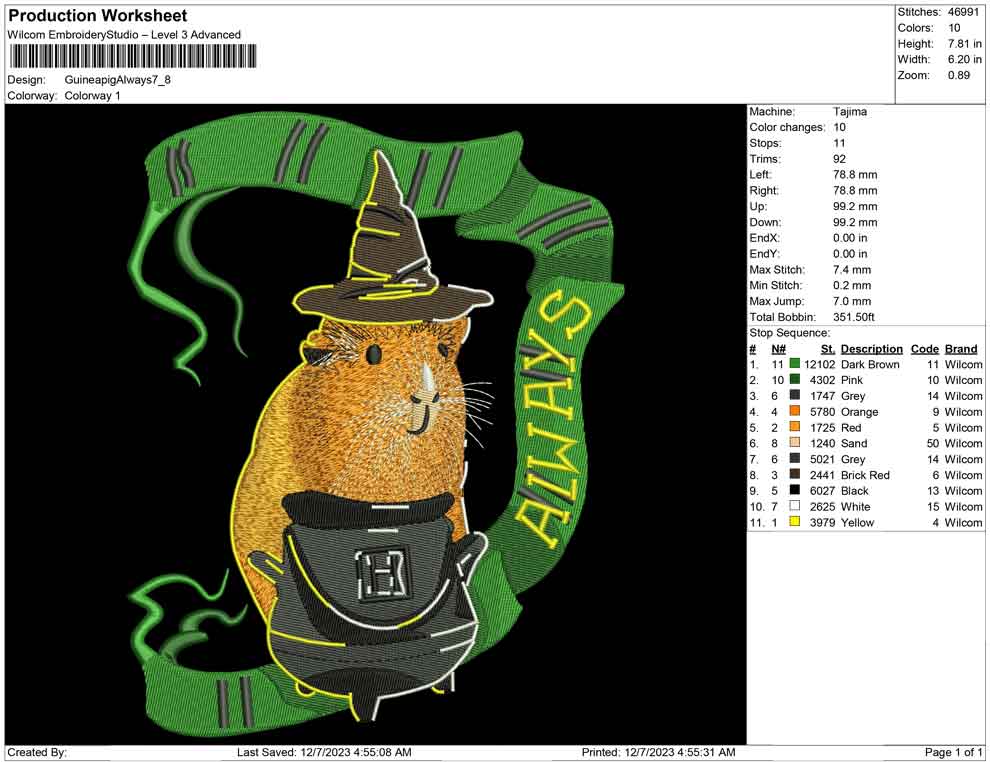990x762 pixels.
Task: Click the 'Brand' column header
Action: (961, 348)
